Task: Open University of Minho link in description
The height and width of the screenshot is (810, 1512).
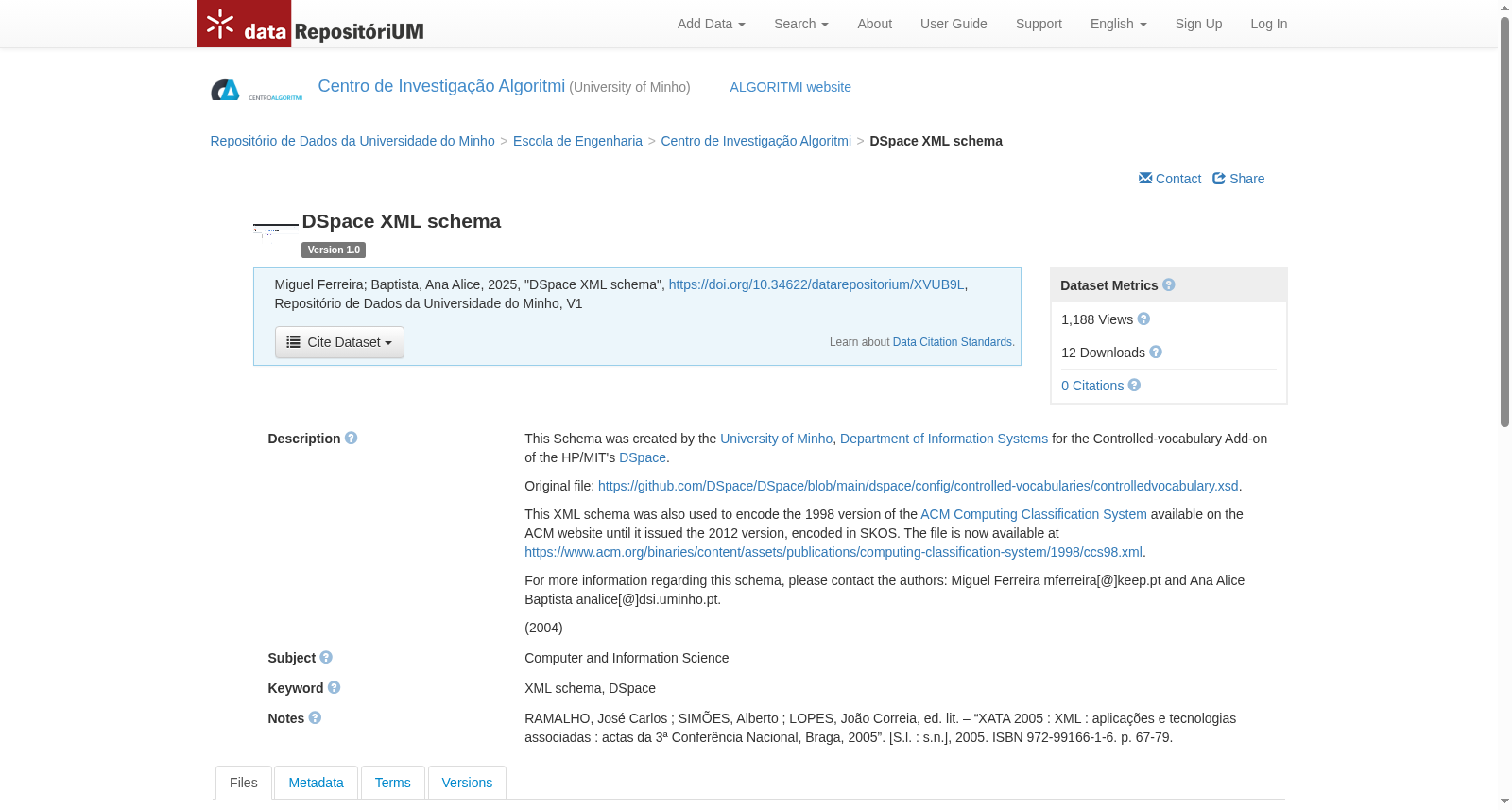Action: pos(776,439)
